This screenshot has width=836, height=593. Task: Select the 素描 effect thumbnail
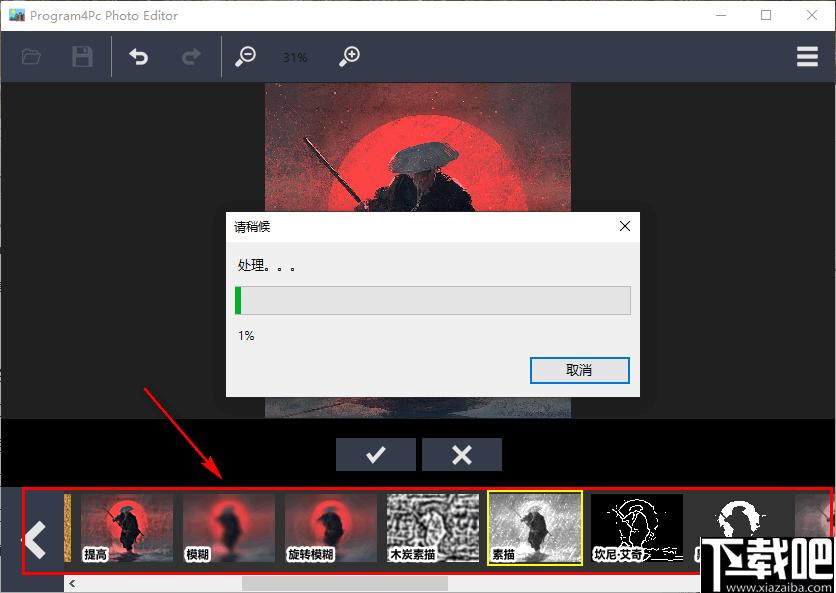(x=535, y=528)
